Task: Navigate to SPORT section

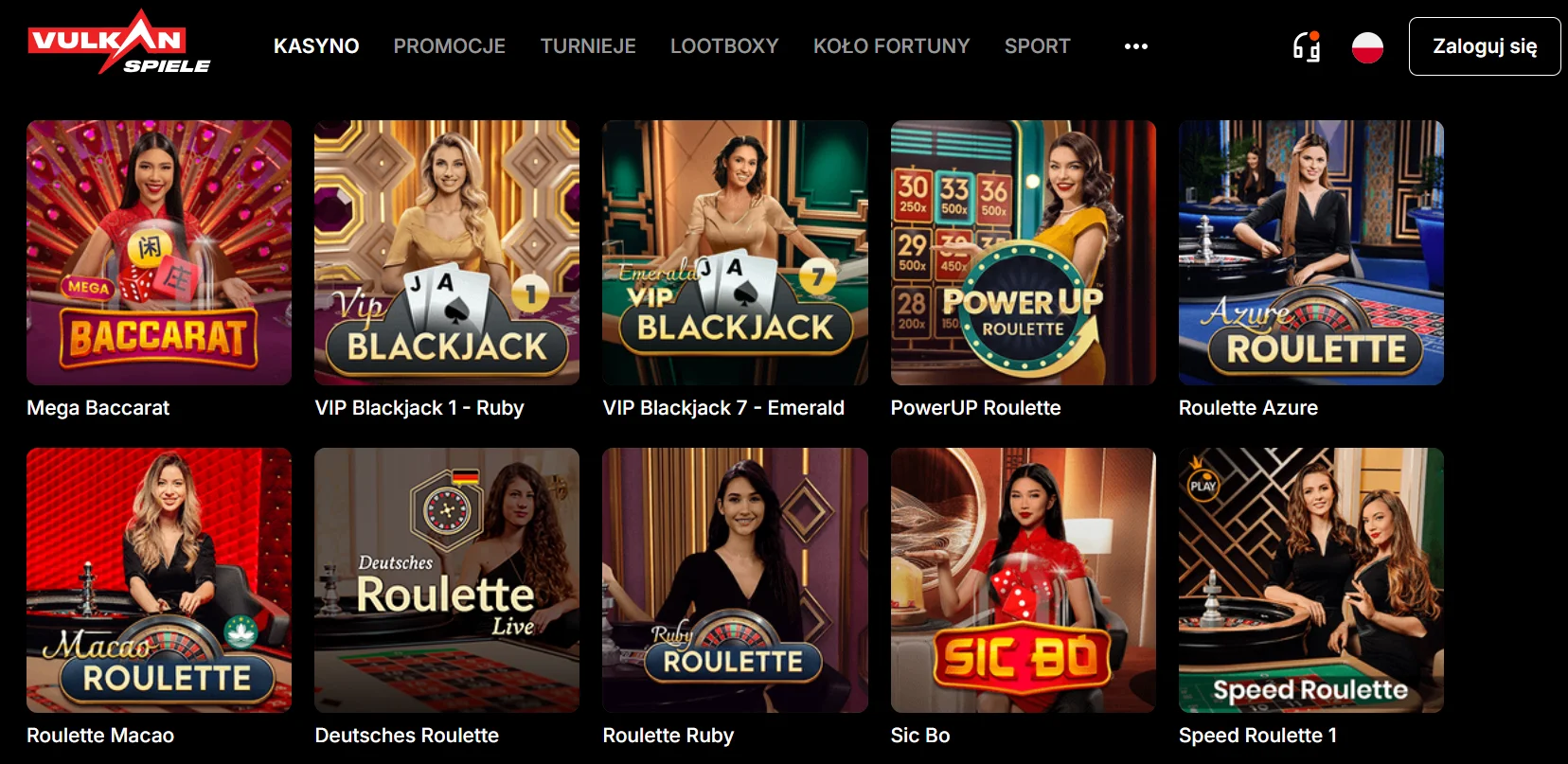Action: pos(1038,46)
